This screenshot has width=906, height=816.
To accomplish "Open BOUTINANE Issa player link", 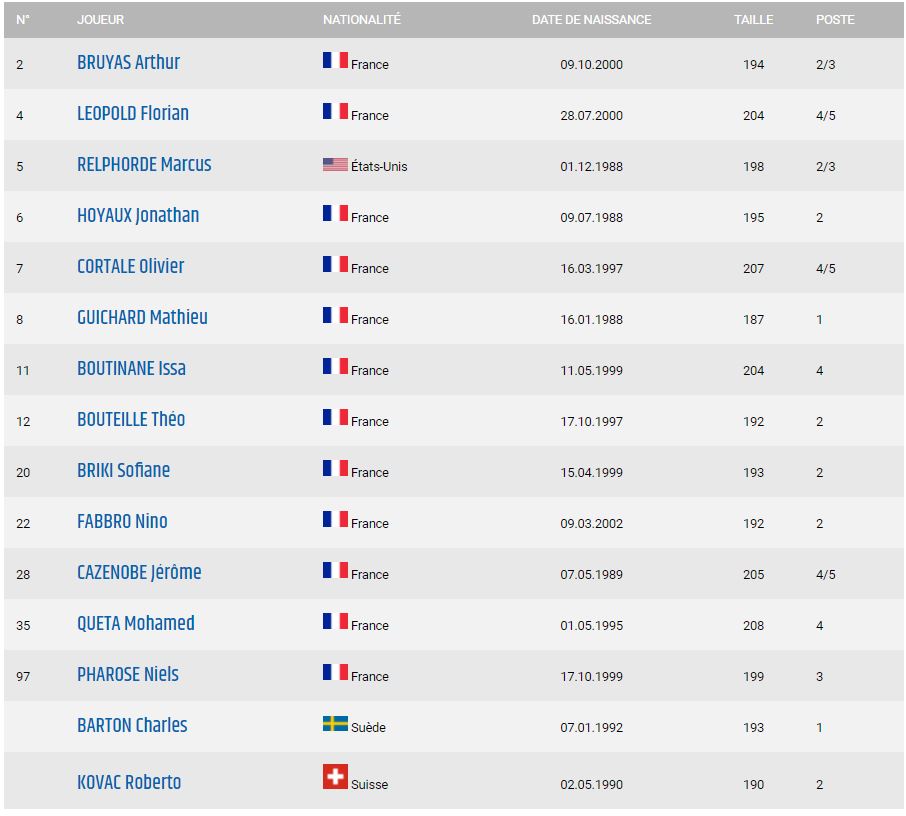I will pos(132,368).
